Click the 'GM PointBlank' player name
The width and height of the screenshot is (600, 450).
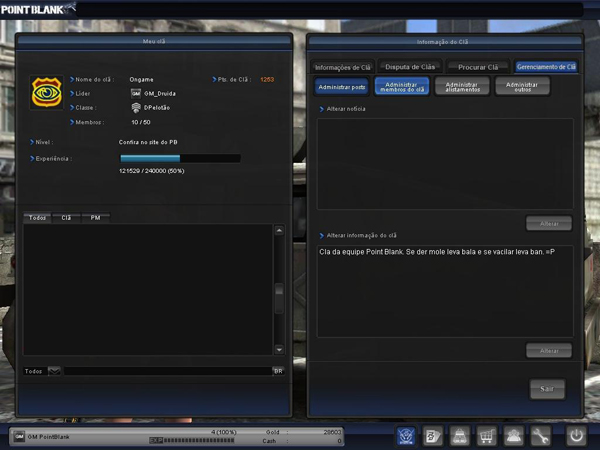pos(49,437)
